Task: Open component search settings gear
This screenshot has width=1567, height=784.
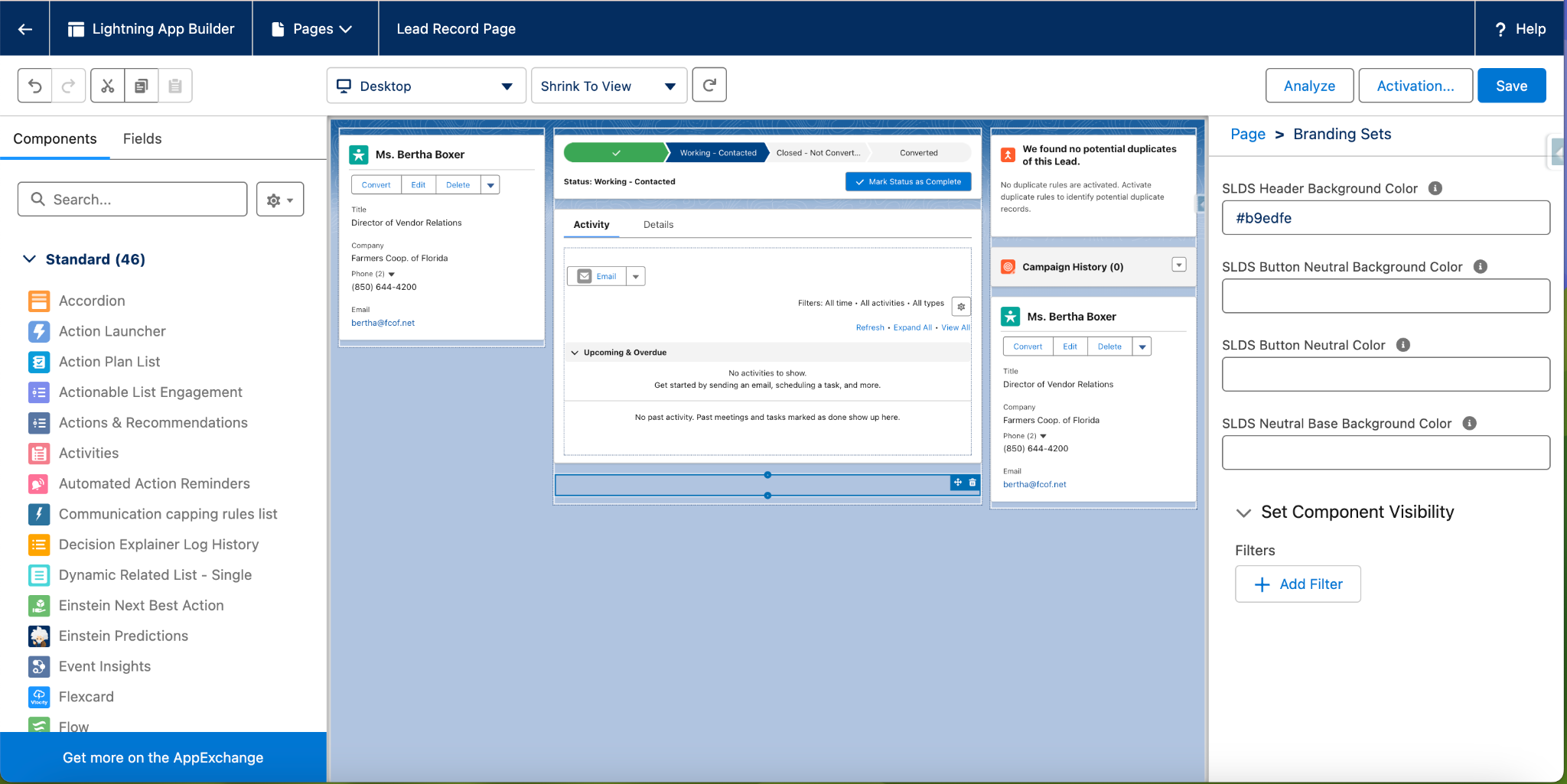Action: click(280, 200)
